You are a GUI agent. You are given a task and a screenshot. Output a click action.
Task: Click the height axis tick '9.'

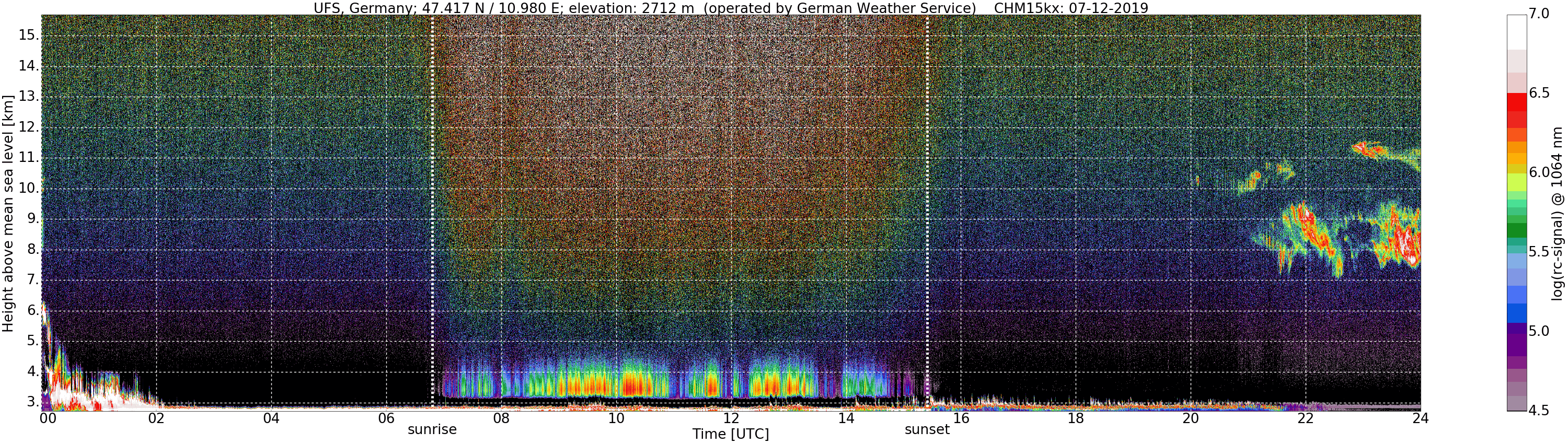click(33, 218)
